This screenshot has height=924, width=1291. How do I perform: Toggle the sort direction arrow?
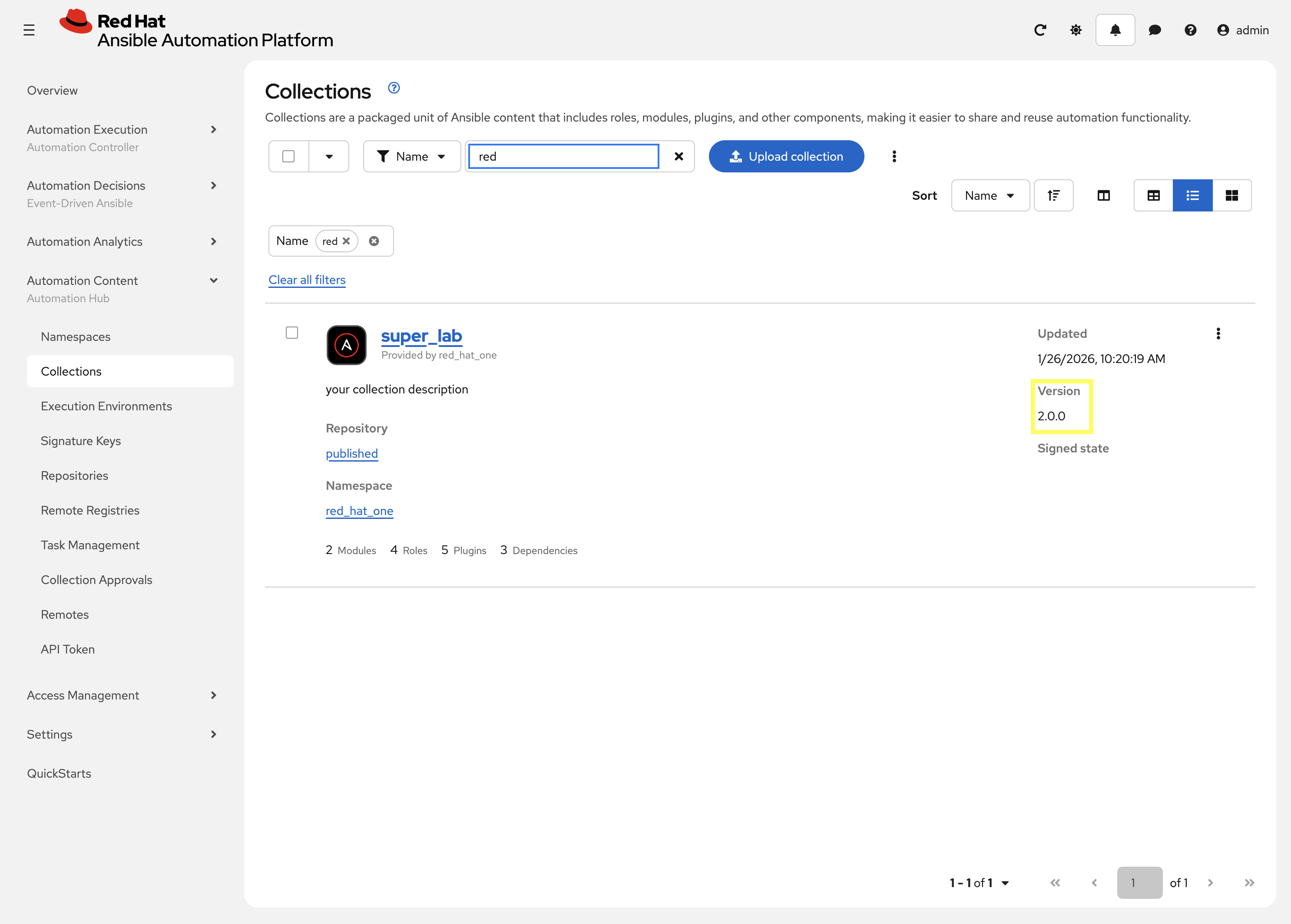pos(1054,195)
